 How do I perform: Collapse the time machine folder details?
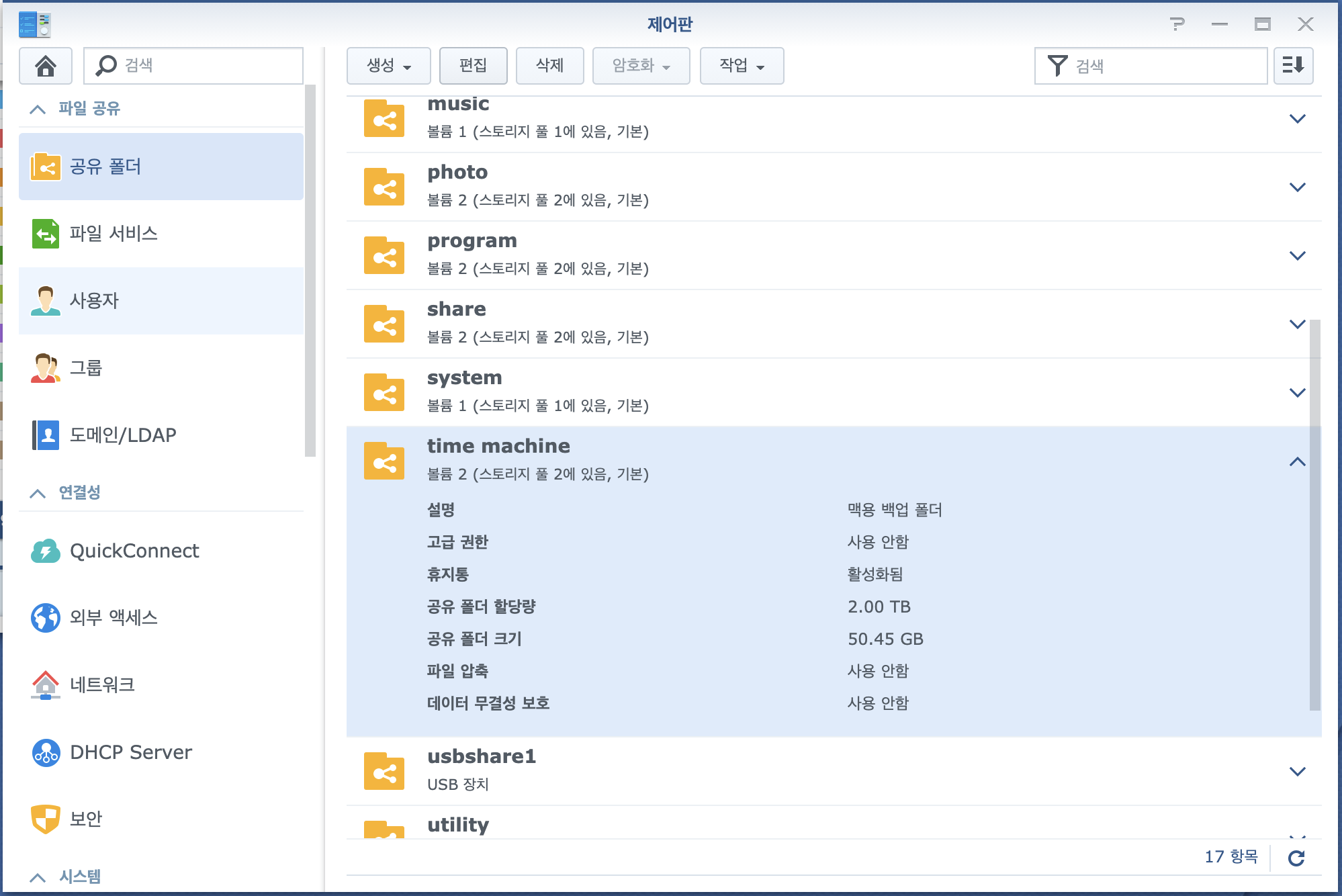[1297, 461]
